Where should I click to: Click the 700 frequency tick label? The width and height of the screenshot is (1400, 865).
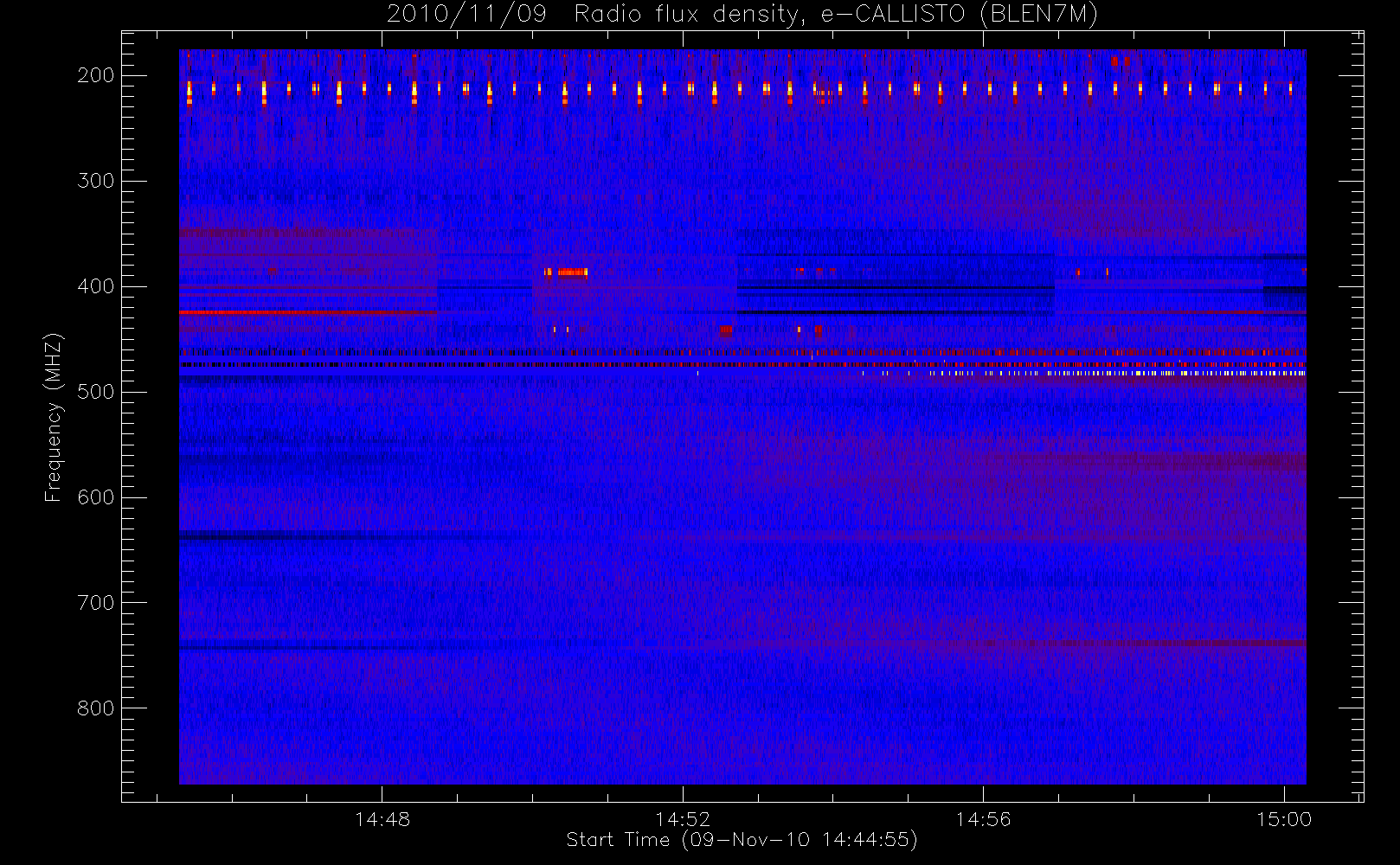(95, 603)
